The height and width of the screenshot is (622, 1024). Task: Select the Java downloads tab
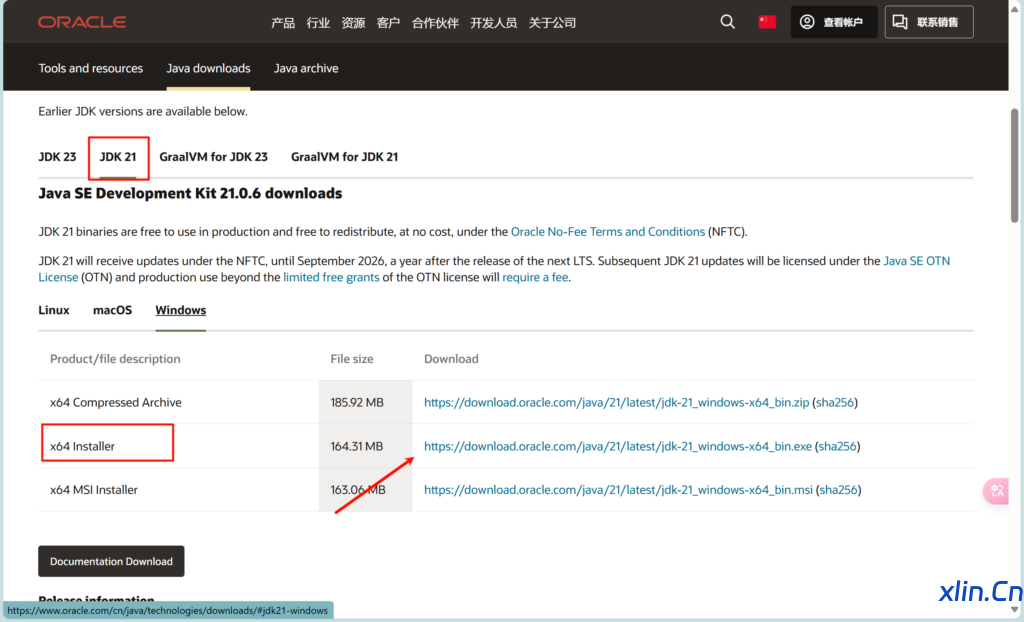point(208,68)
